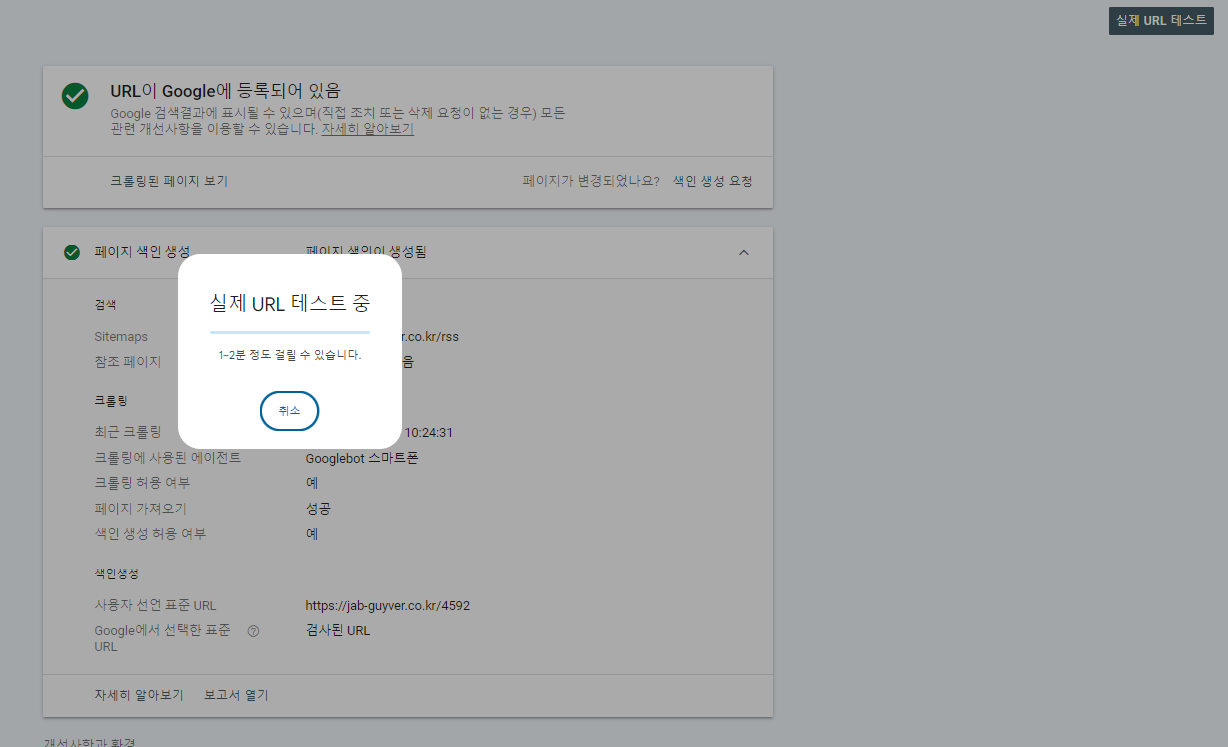Open 자세히 알아보기 at the card bottom
Screen dimensions: 1228x747
point(139,695)
